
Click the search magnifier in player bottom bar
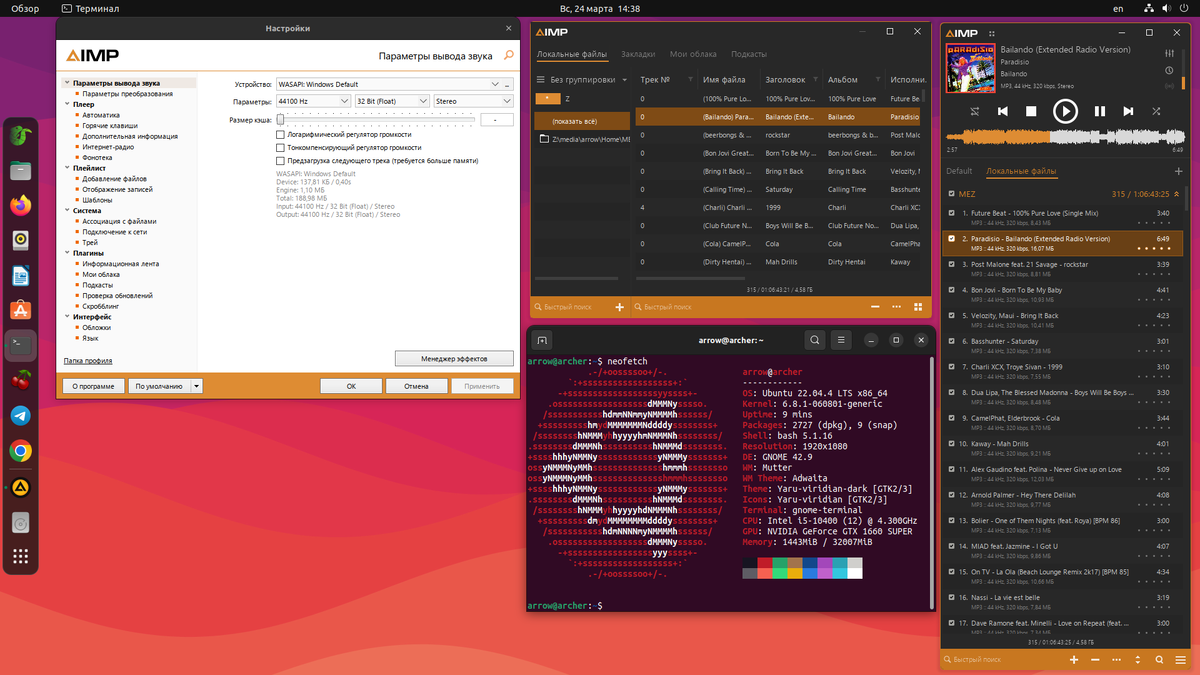(x=1159, y=660)
